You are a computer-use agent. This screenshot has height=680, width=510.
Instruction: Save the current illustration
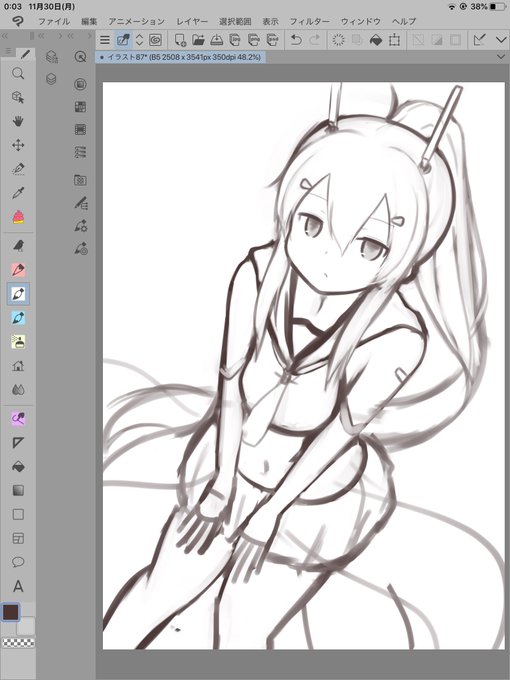click(x=216, y=40)
